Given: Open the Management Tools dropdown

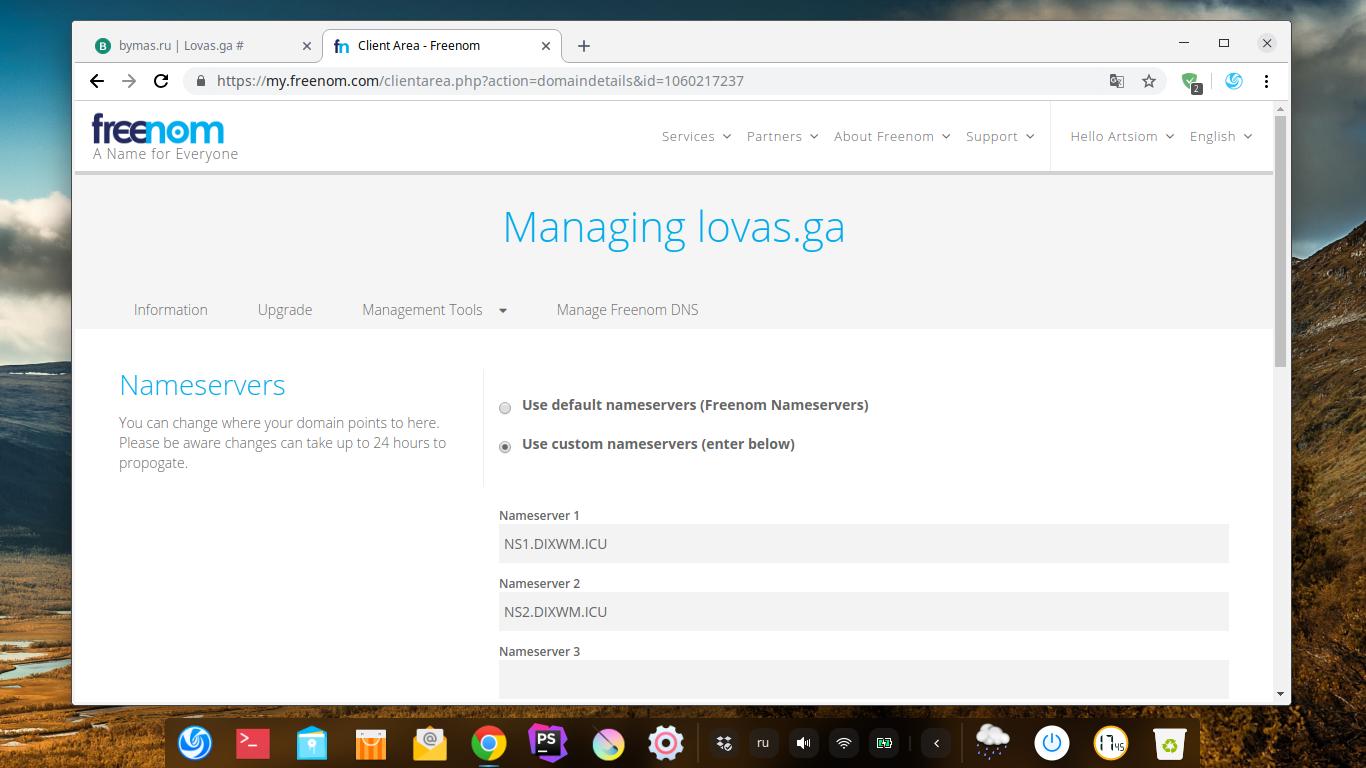Looking at the screenshot, I should (434, 310).
